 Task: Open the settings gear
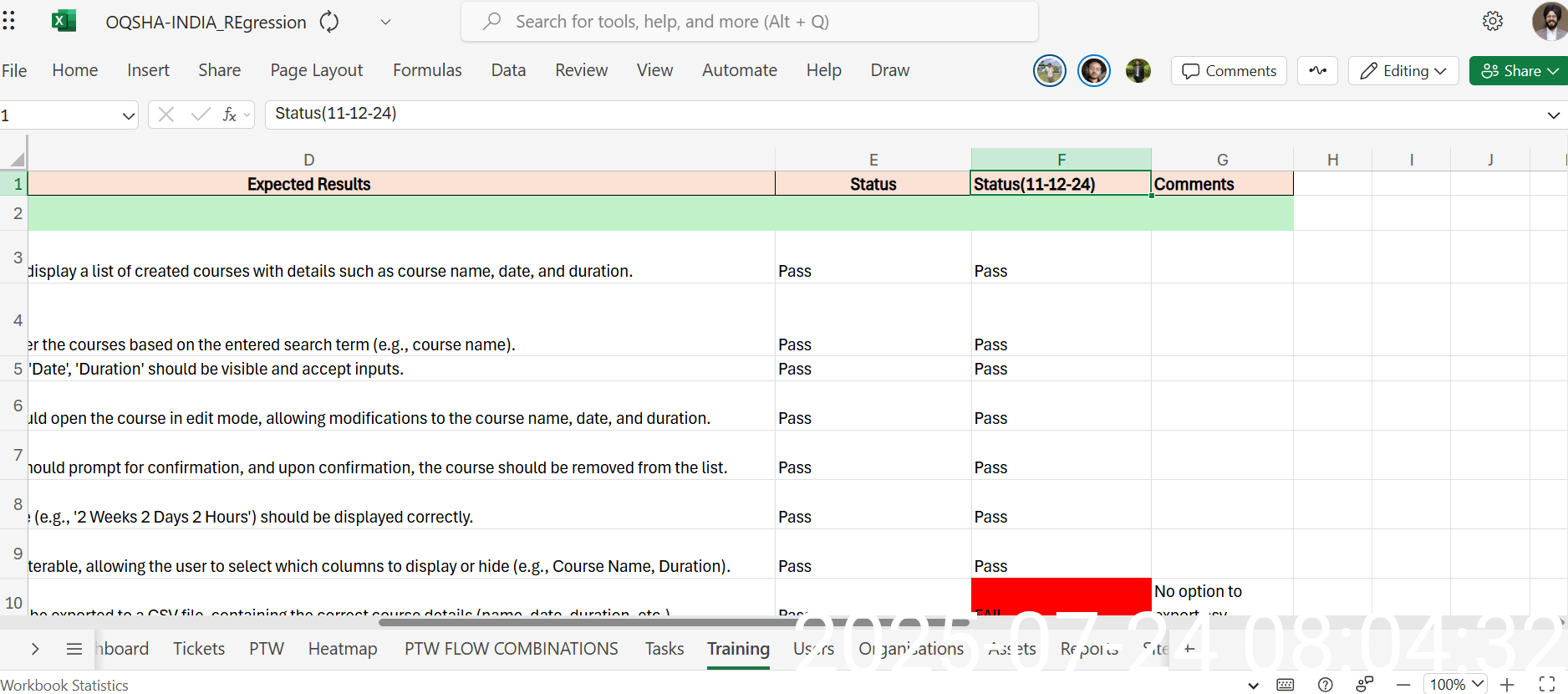[x=1492, y=21]
